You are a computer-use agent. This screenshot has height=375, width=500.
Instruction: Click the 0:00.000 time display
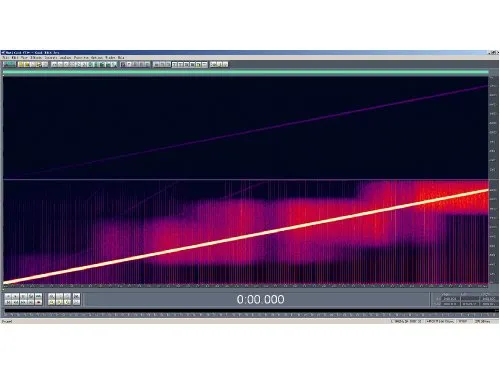click(x=260, y=299)
